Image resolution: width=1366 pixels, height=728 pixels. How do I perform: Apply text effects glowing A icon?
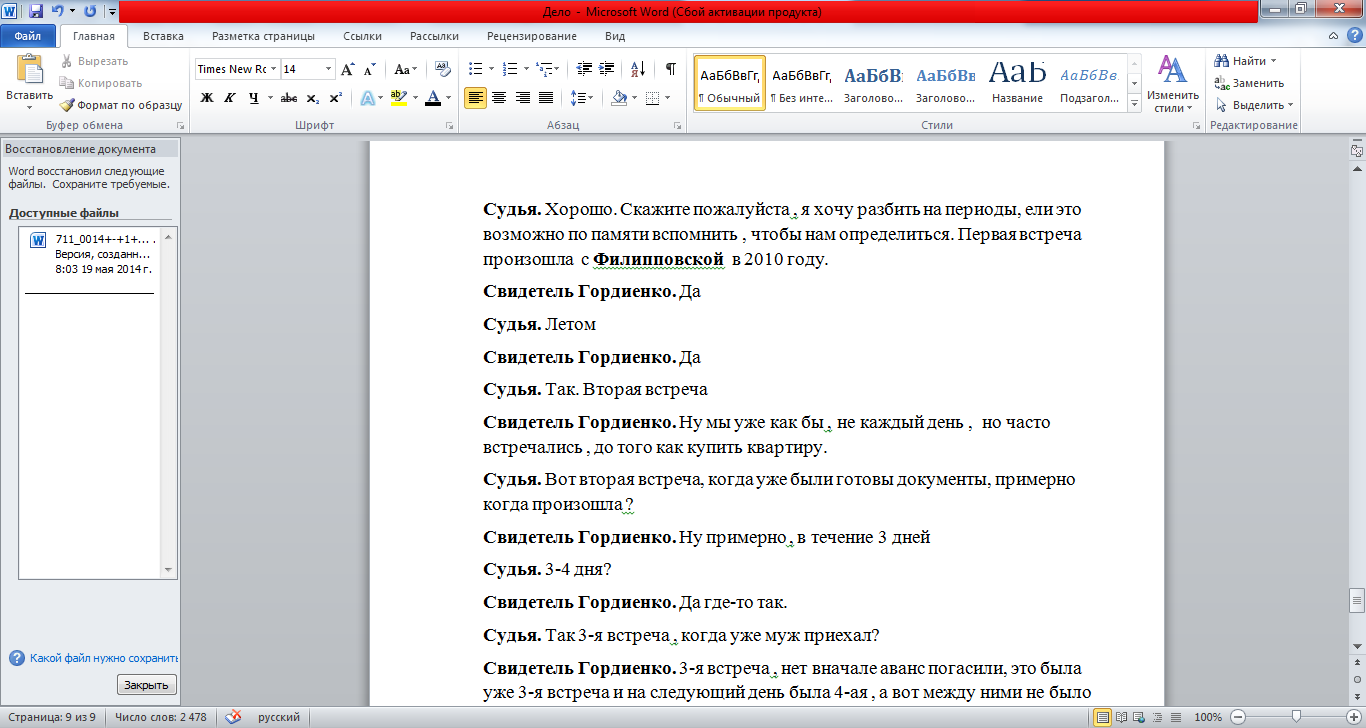point(366,97)
